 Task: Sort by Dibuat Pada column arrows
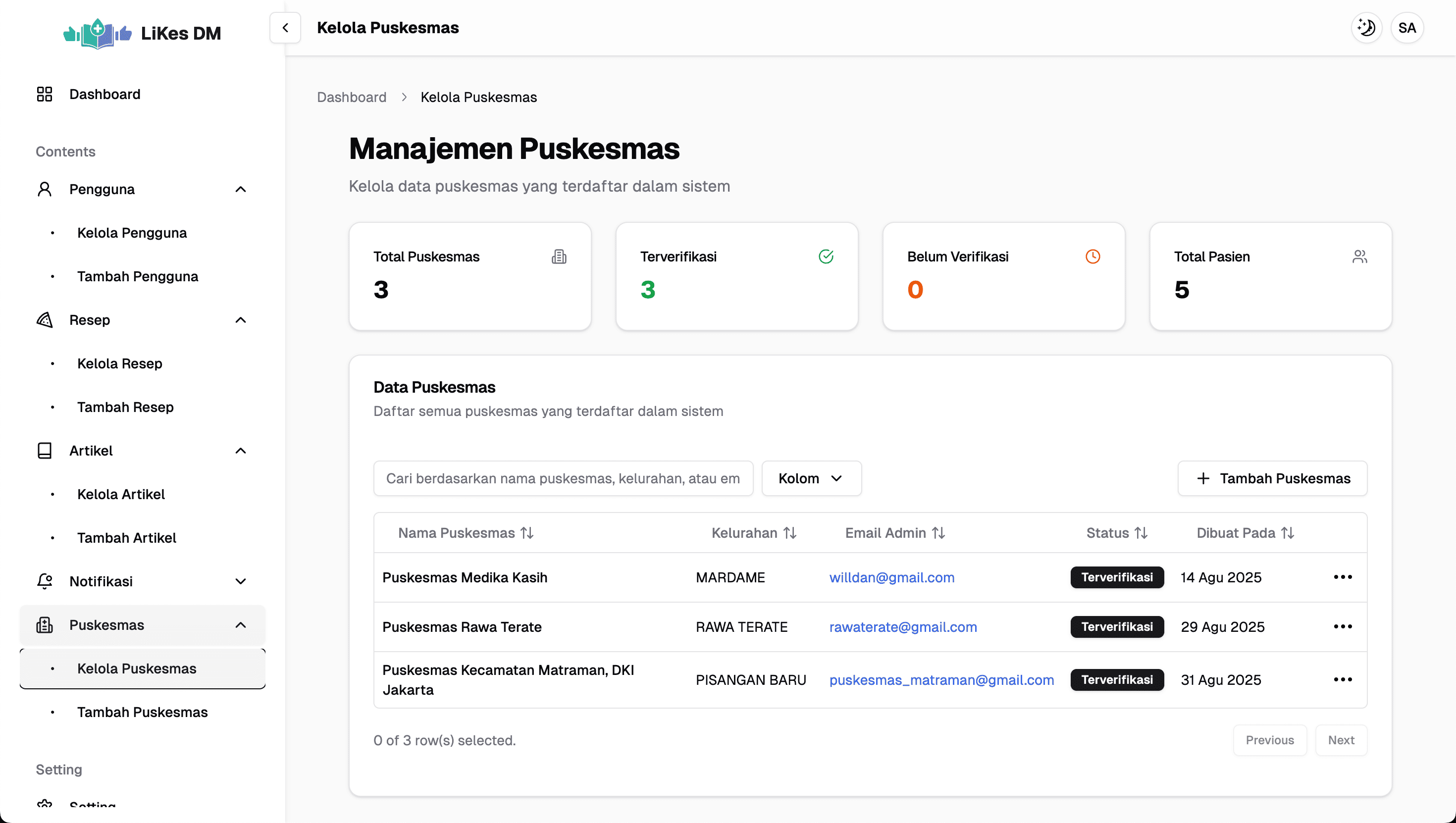tap(1287, 533)
